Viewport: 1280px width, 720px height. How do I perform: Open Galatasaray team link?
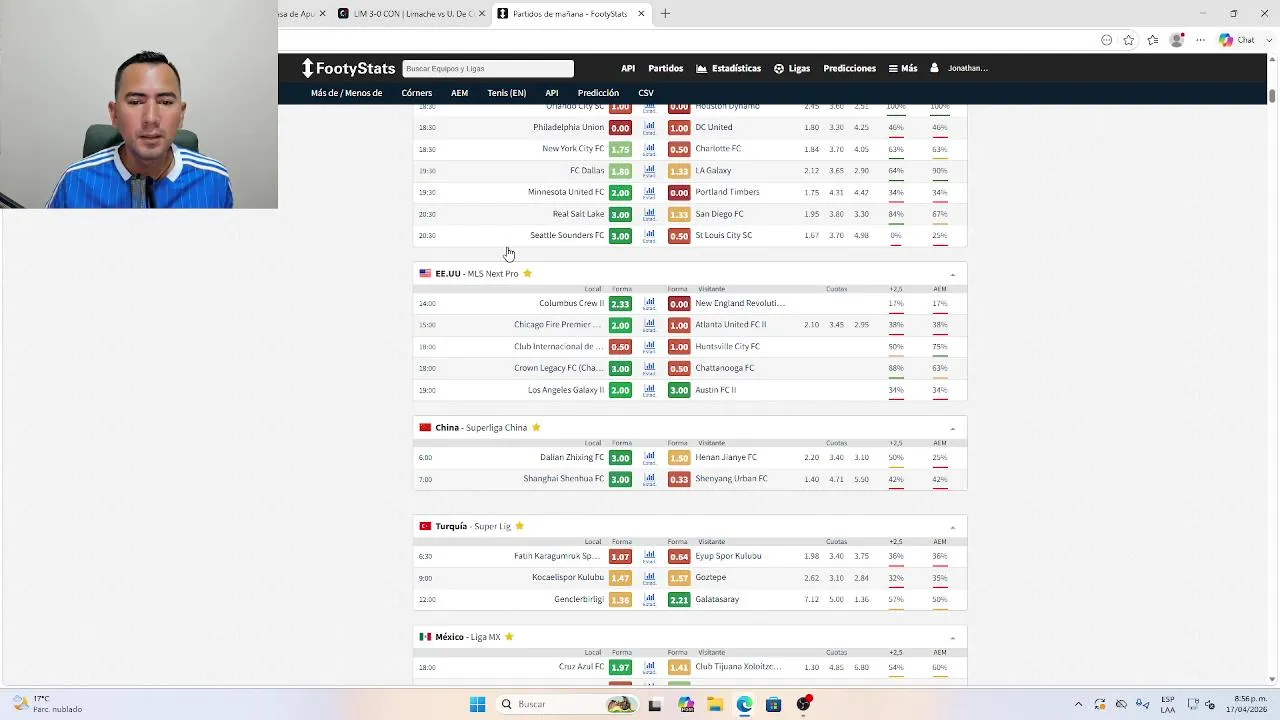[x=717, y=600]
